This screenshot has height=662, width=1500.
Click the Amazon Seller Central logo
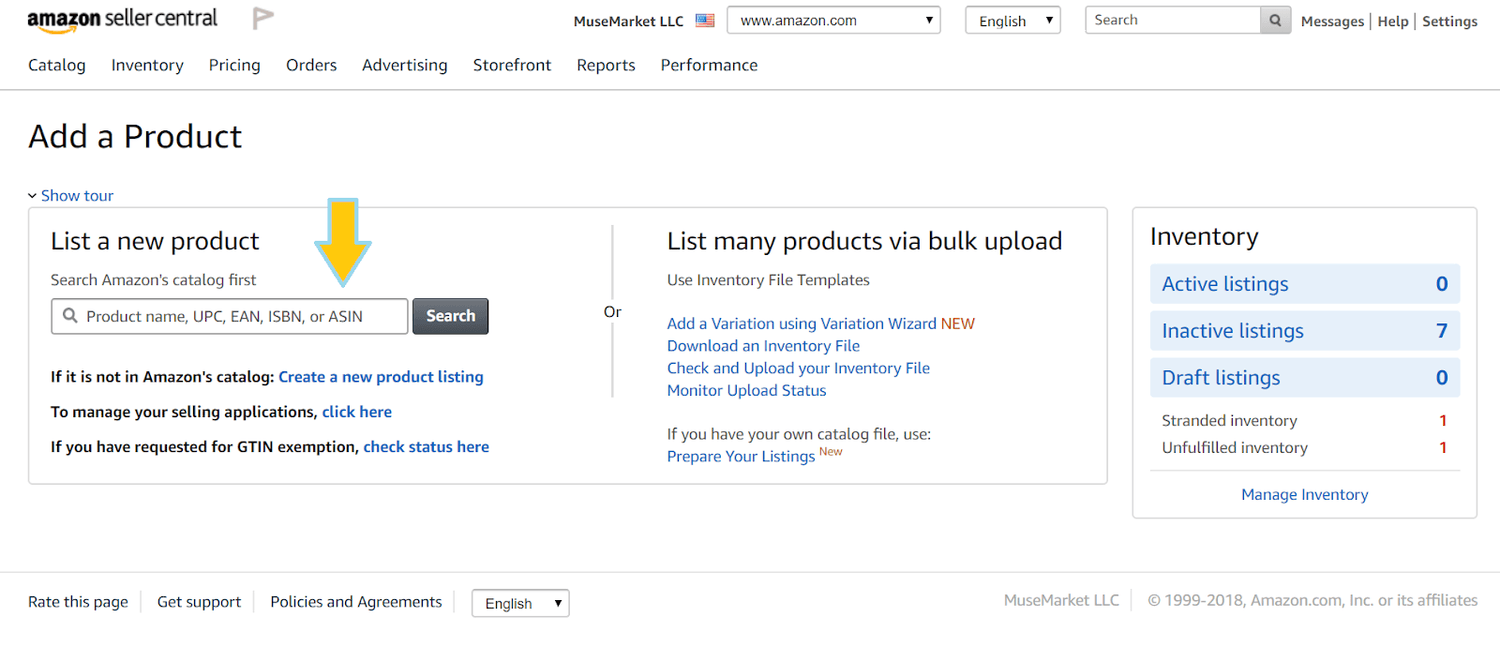[122, 20]
